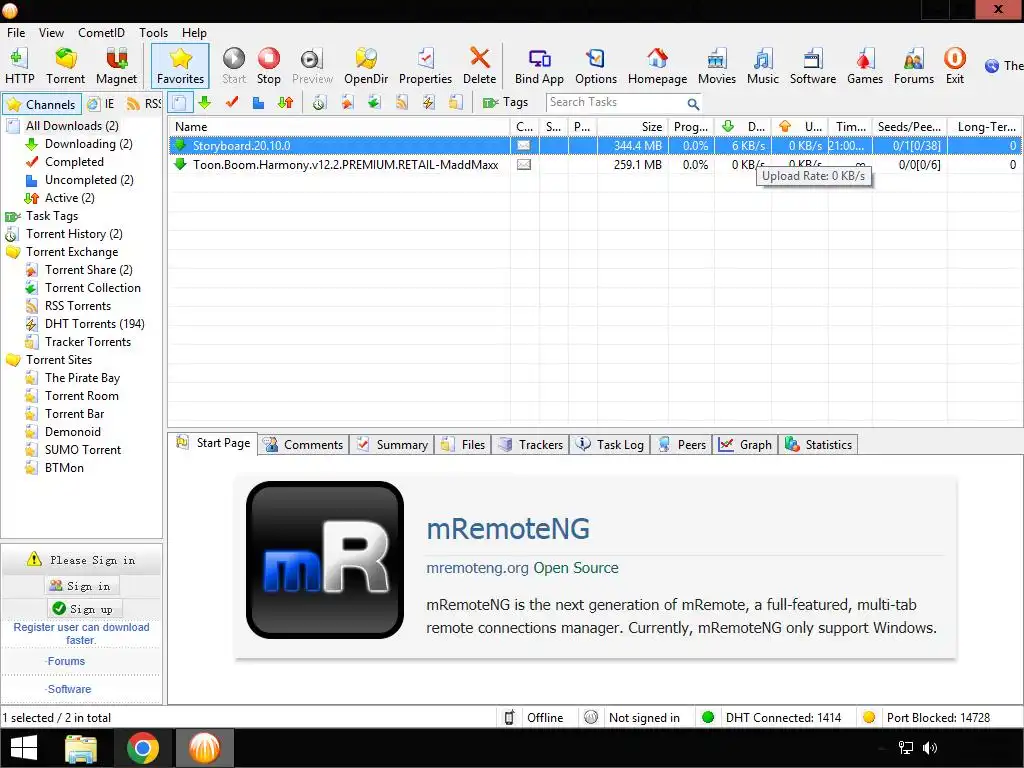The height and width of the screenshot is (768, 1024).
Task: Click the red X Delete icon
Action: (479, 66)
